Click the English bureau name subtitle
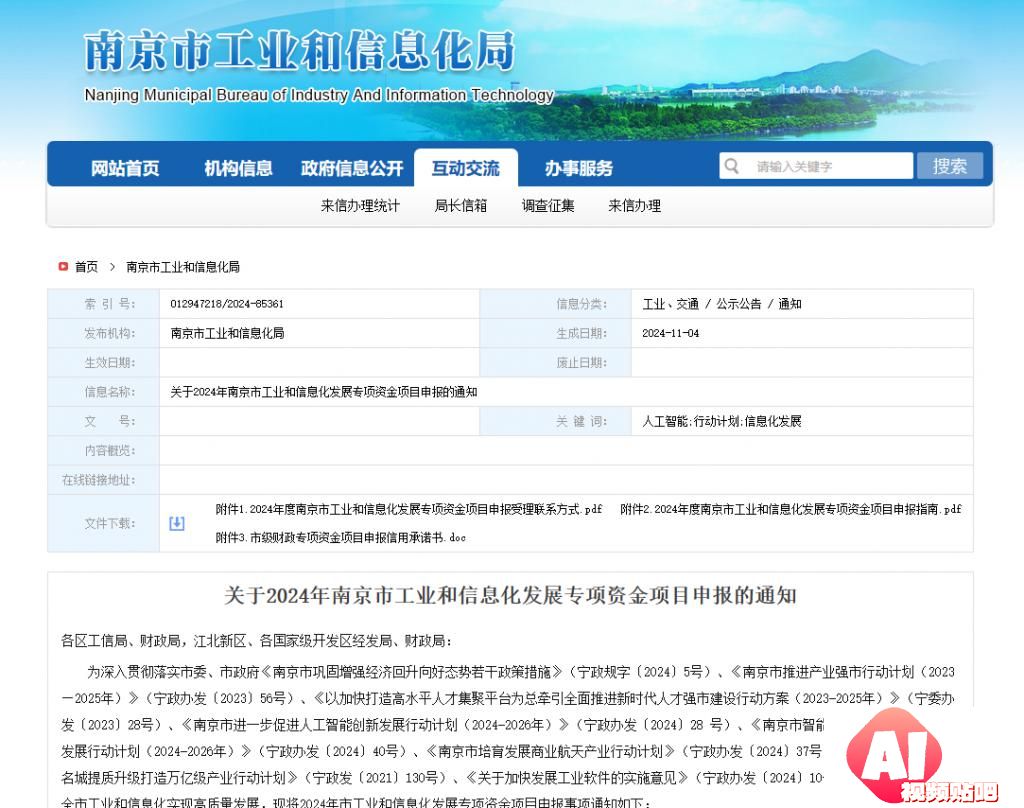This screenshot has height=808, width=1024. pos(319,95)
